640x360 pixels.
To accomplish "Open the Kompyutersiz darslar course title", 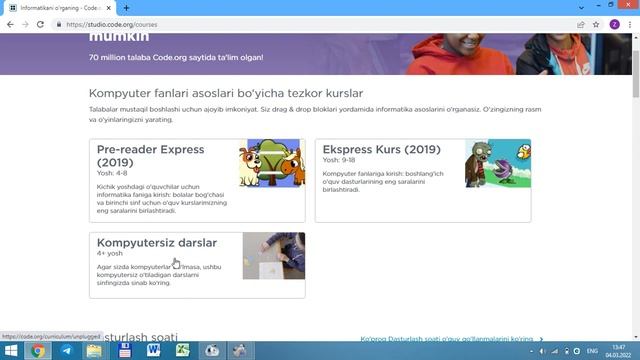I will [x=157, y=242].
